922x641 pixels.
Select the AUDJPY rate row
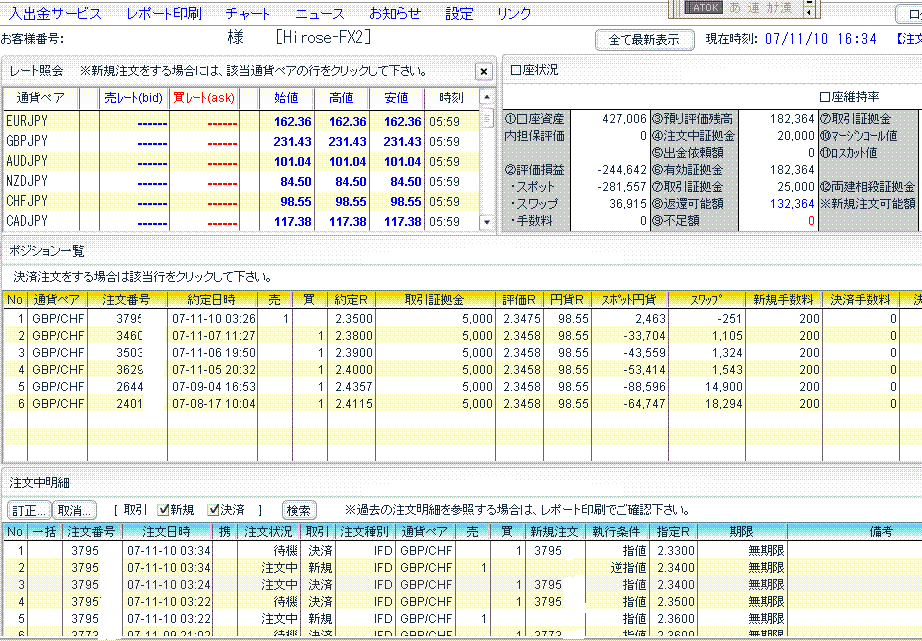242,162
